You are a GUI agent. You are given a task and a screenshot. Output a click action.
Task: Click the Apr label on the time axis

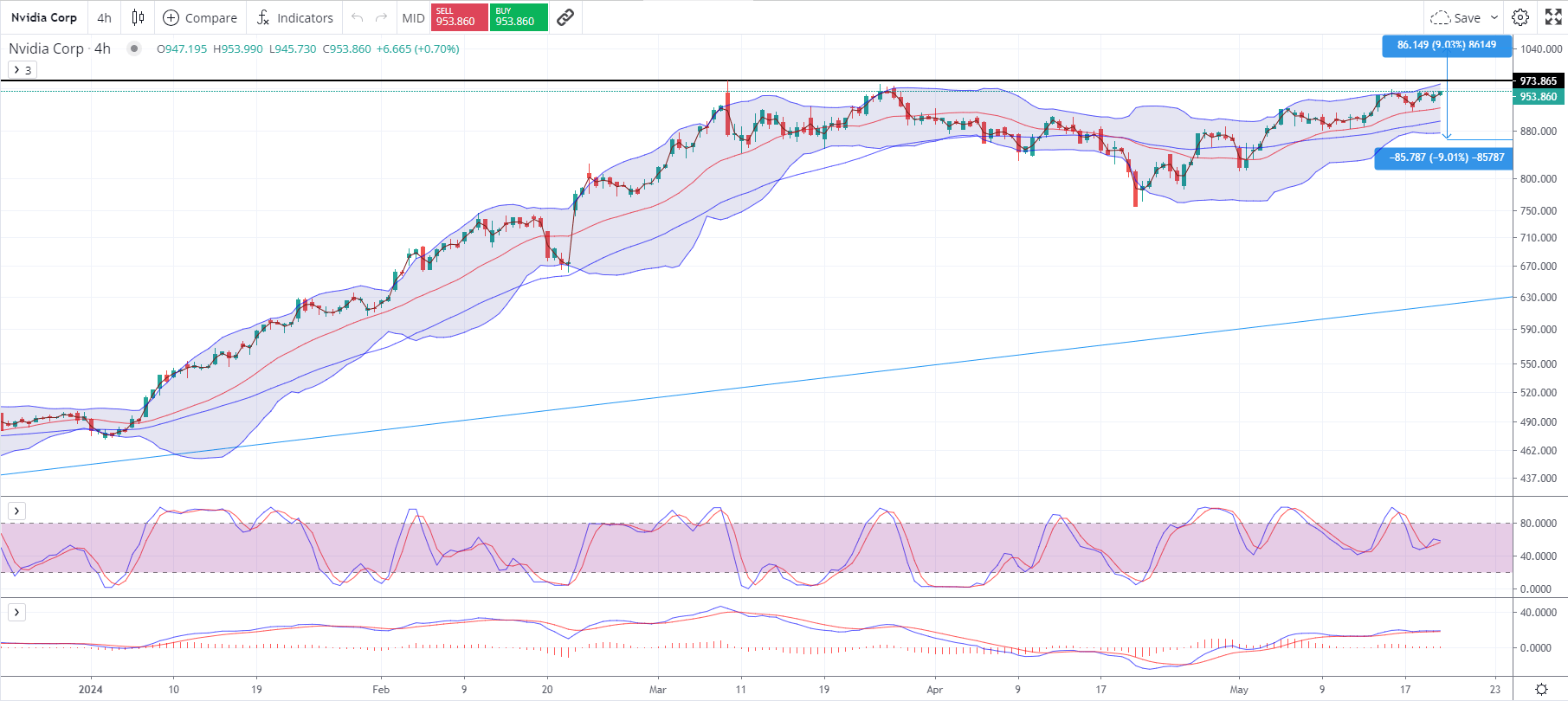click(934, 690)
